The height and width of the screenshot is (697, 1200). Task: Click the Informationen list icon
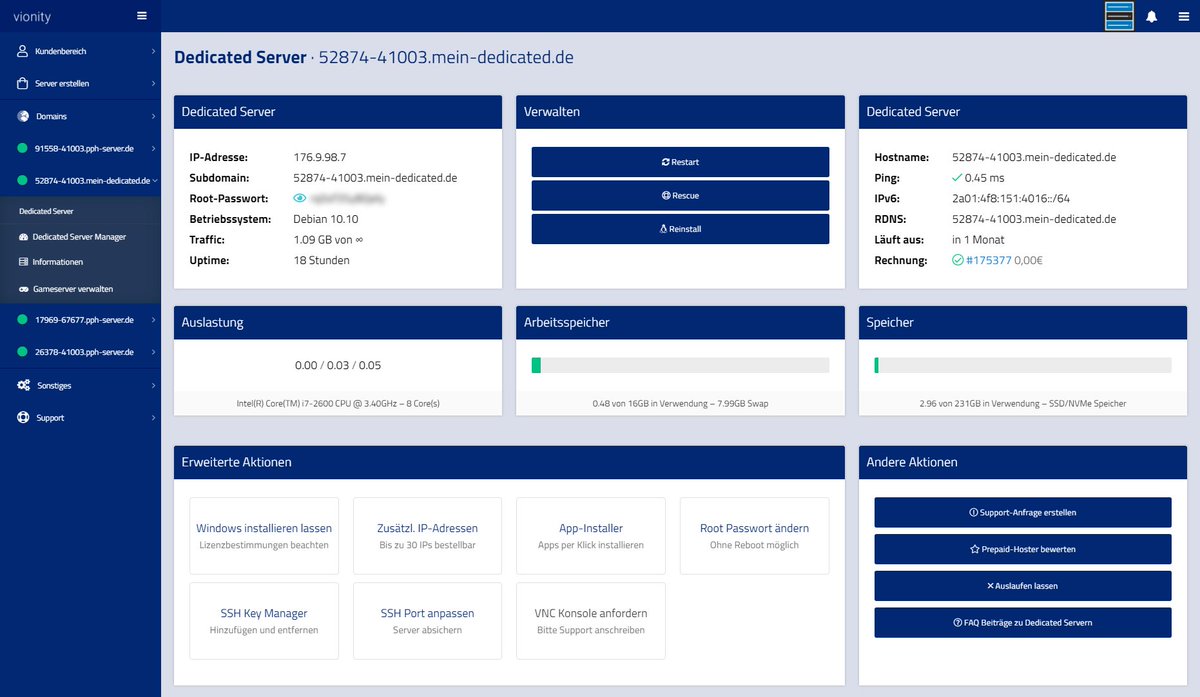click(23, 262)
